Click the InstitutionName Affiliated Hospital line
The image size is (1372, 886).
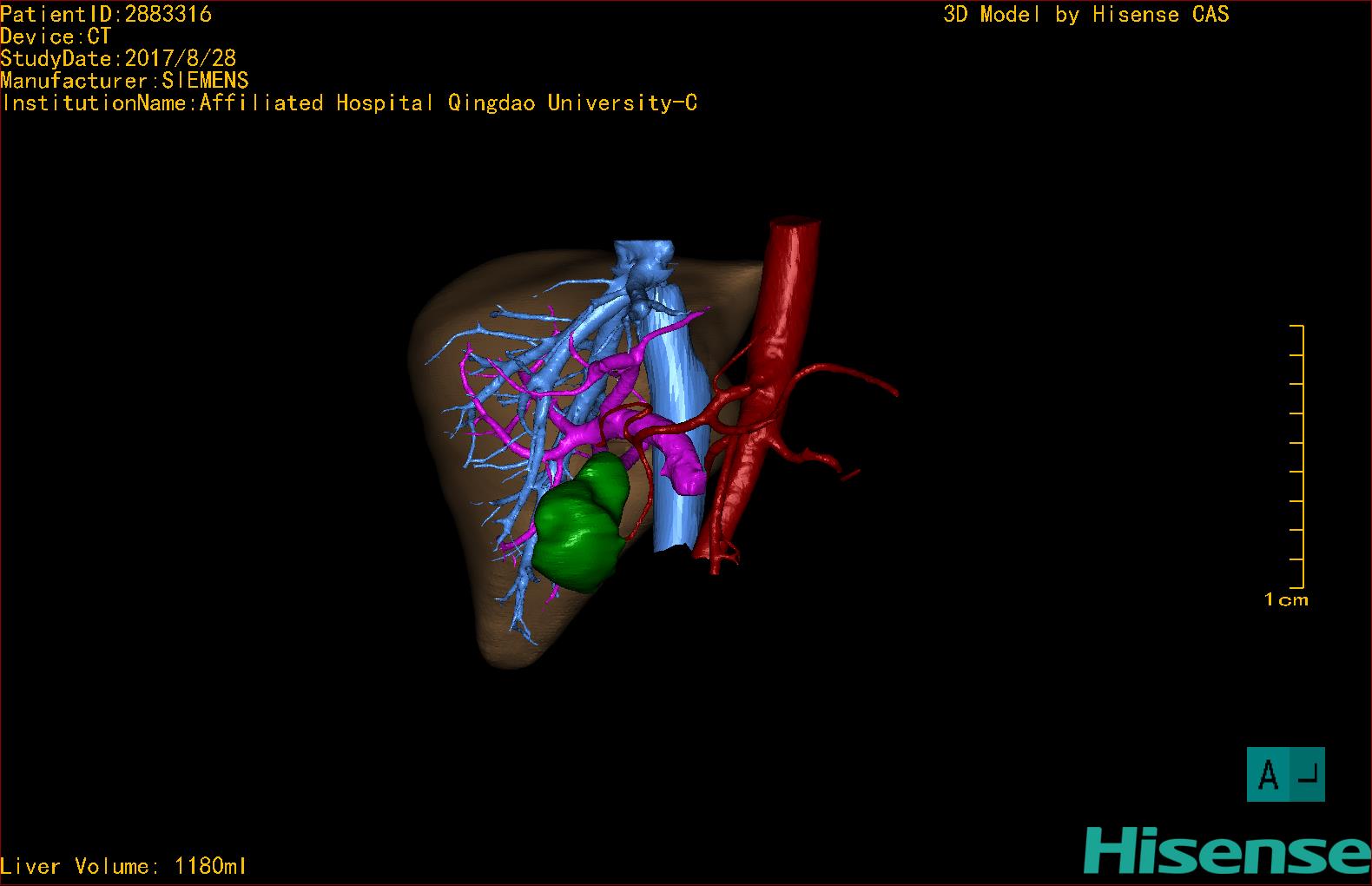[349, 102]
